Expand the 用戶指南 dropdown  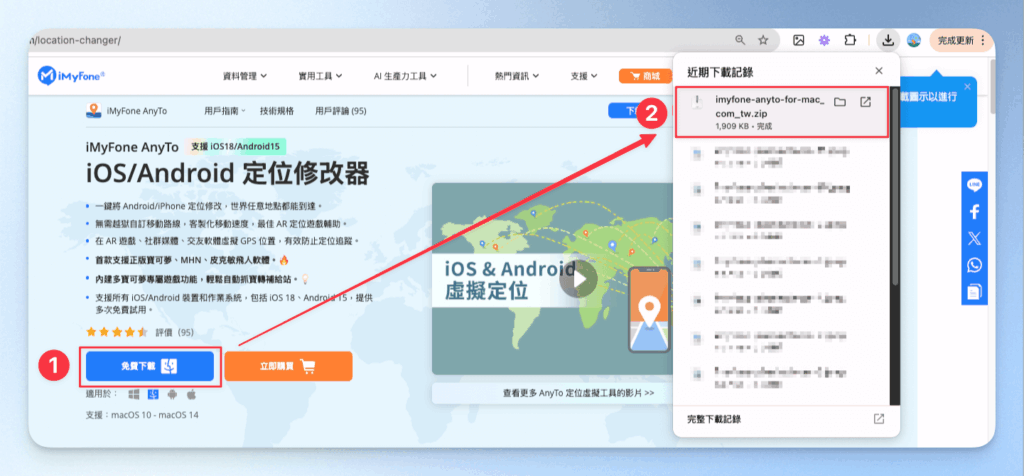[225, 111]
